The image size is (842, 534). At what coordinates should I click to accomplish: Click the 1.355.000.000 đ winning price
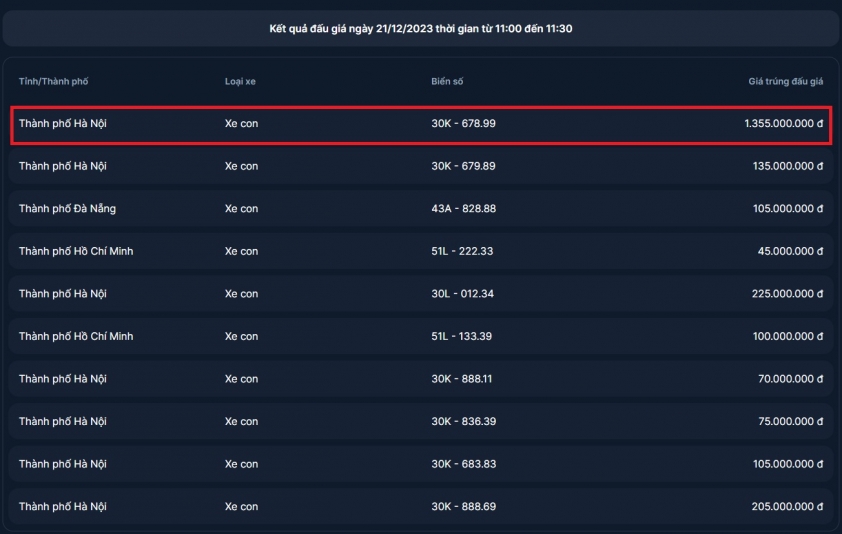click(x=783, y=124)
